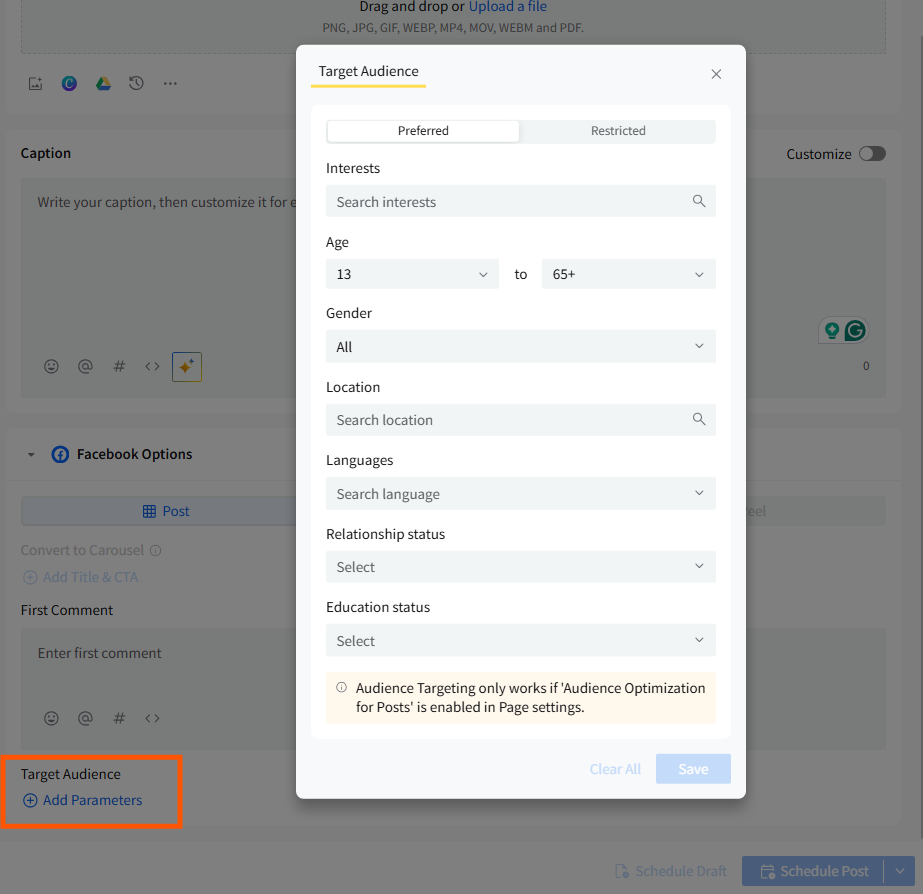Open the more options ellipsis icon
The width and height of the screenshot is (923, 894).
click(170, 84)
